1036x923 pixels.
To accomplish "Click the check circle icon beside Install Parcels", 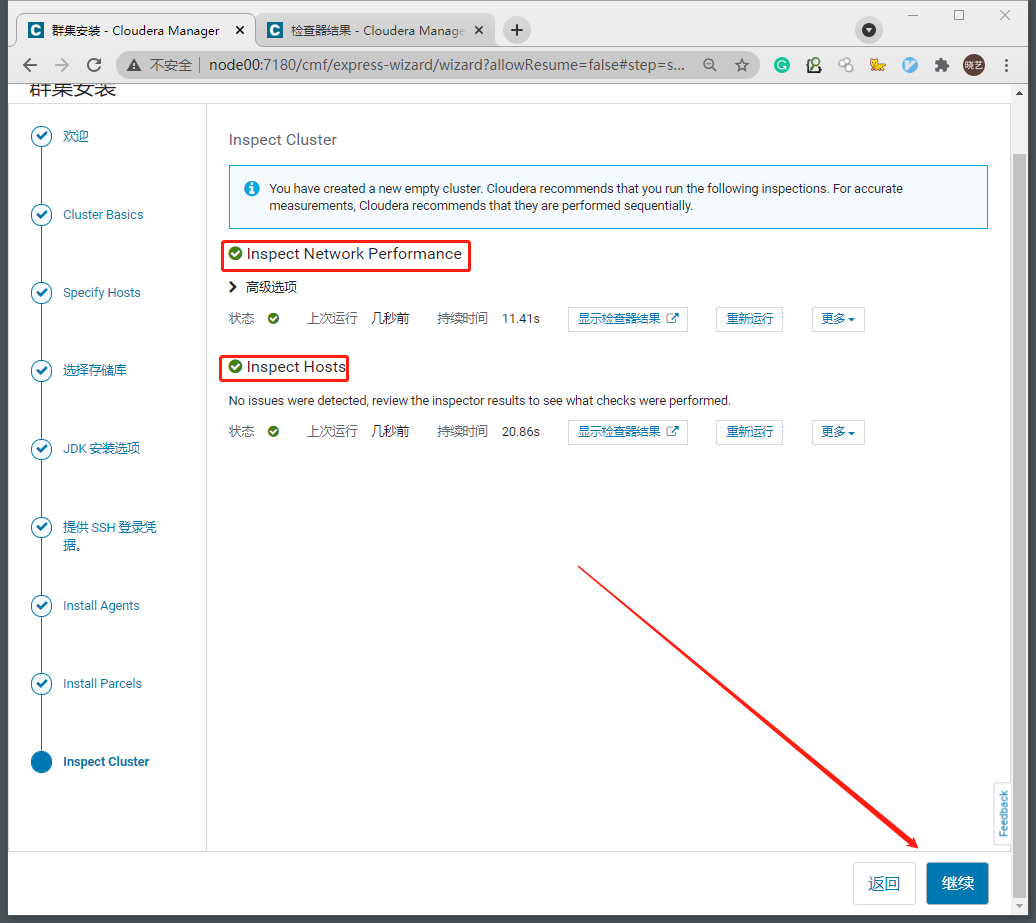I will coord(42,684).
